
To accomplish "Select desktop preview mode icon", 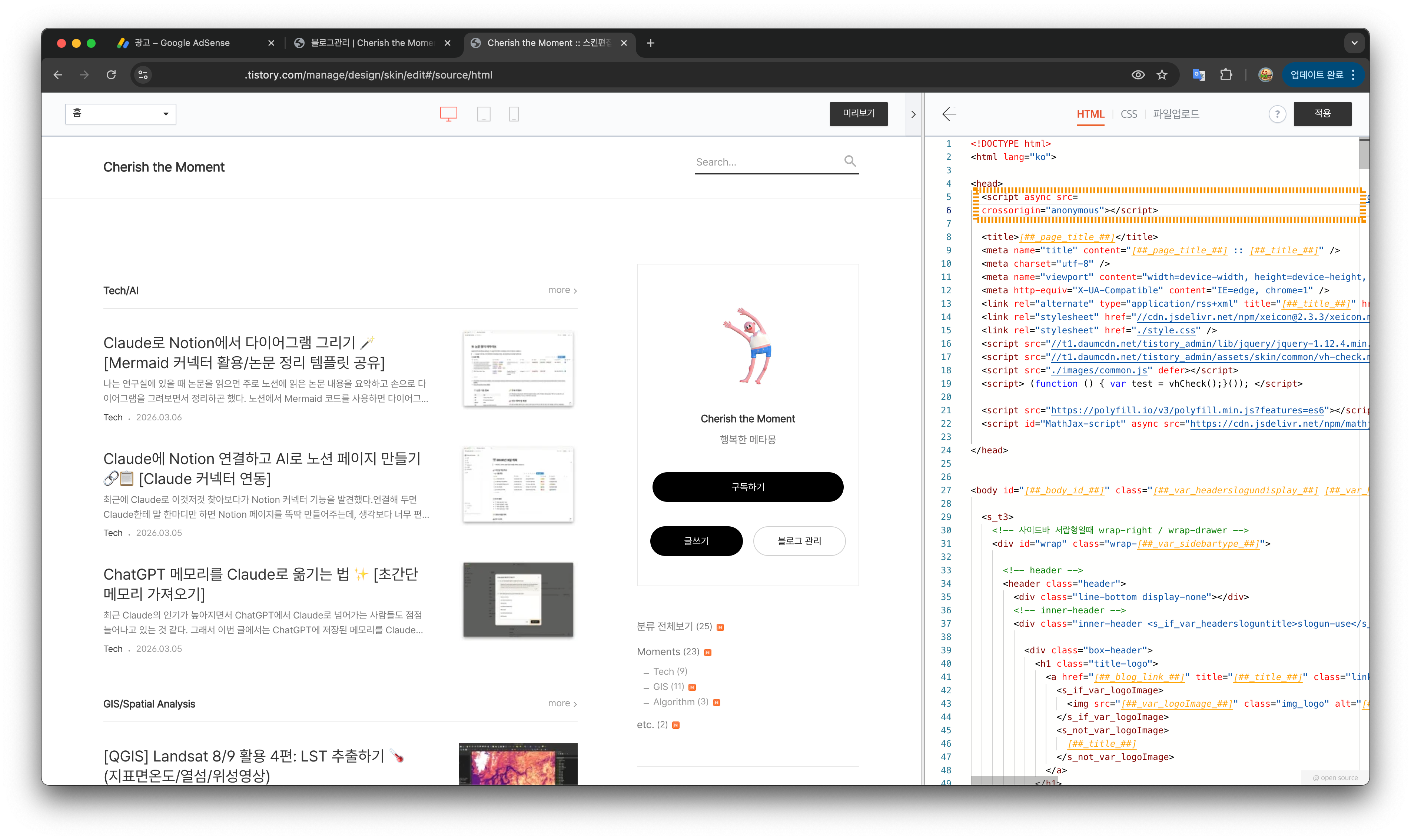I will [448, 114].
